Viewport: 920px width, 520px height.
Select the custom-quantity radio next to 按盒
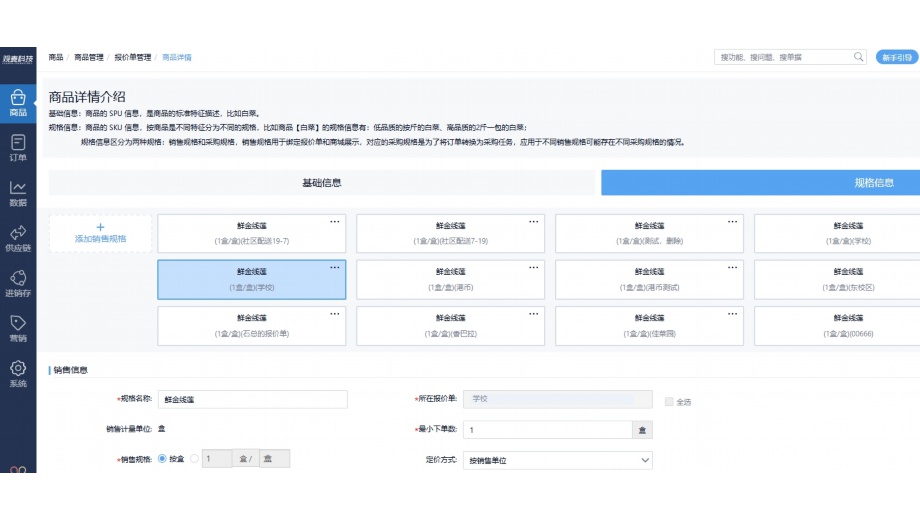(x=194, y=458)
